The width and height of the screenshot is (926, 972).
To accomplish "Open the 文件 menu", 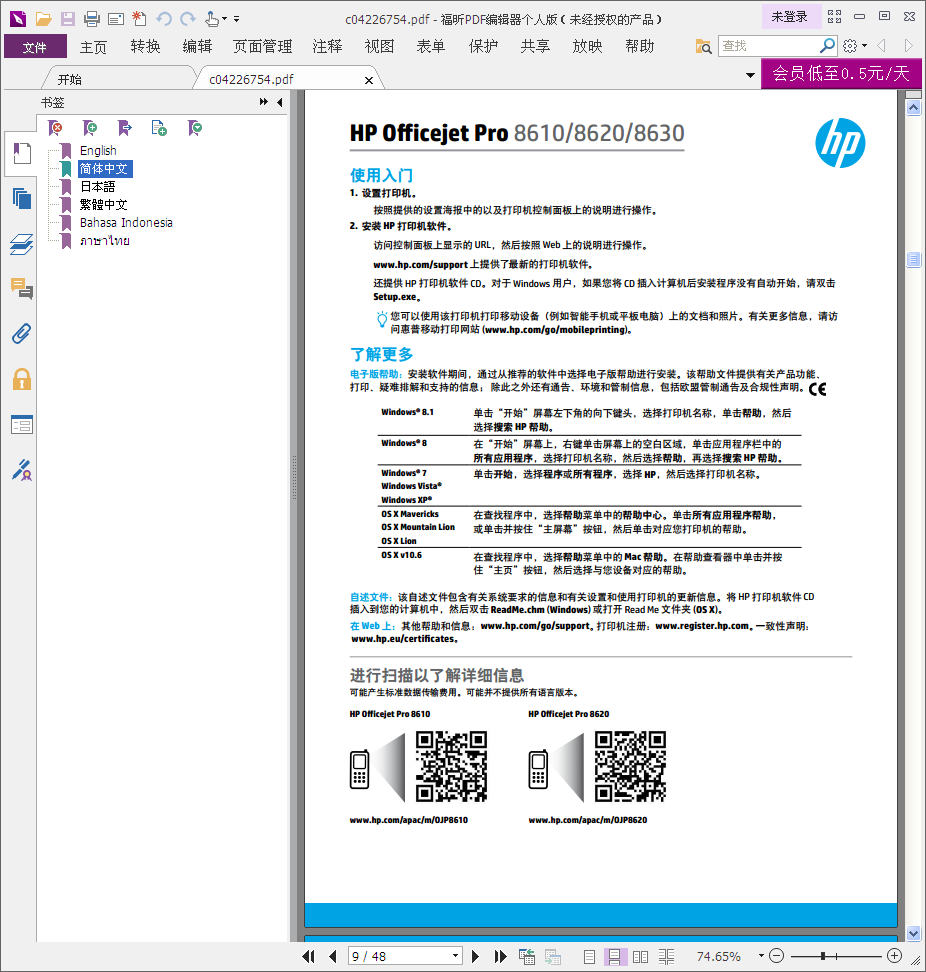I will (35, 46).
